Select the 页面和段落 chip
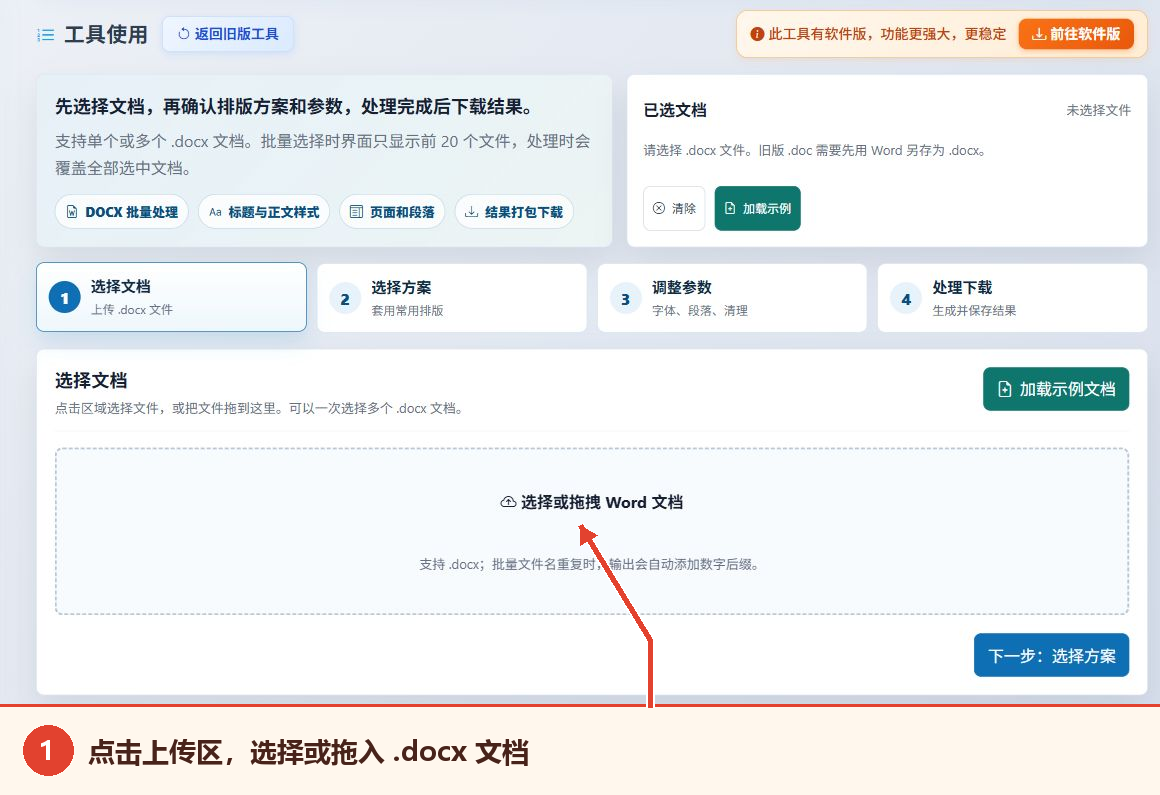Viewport: 1160px width, 795px height. pos(392,212)
